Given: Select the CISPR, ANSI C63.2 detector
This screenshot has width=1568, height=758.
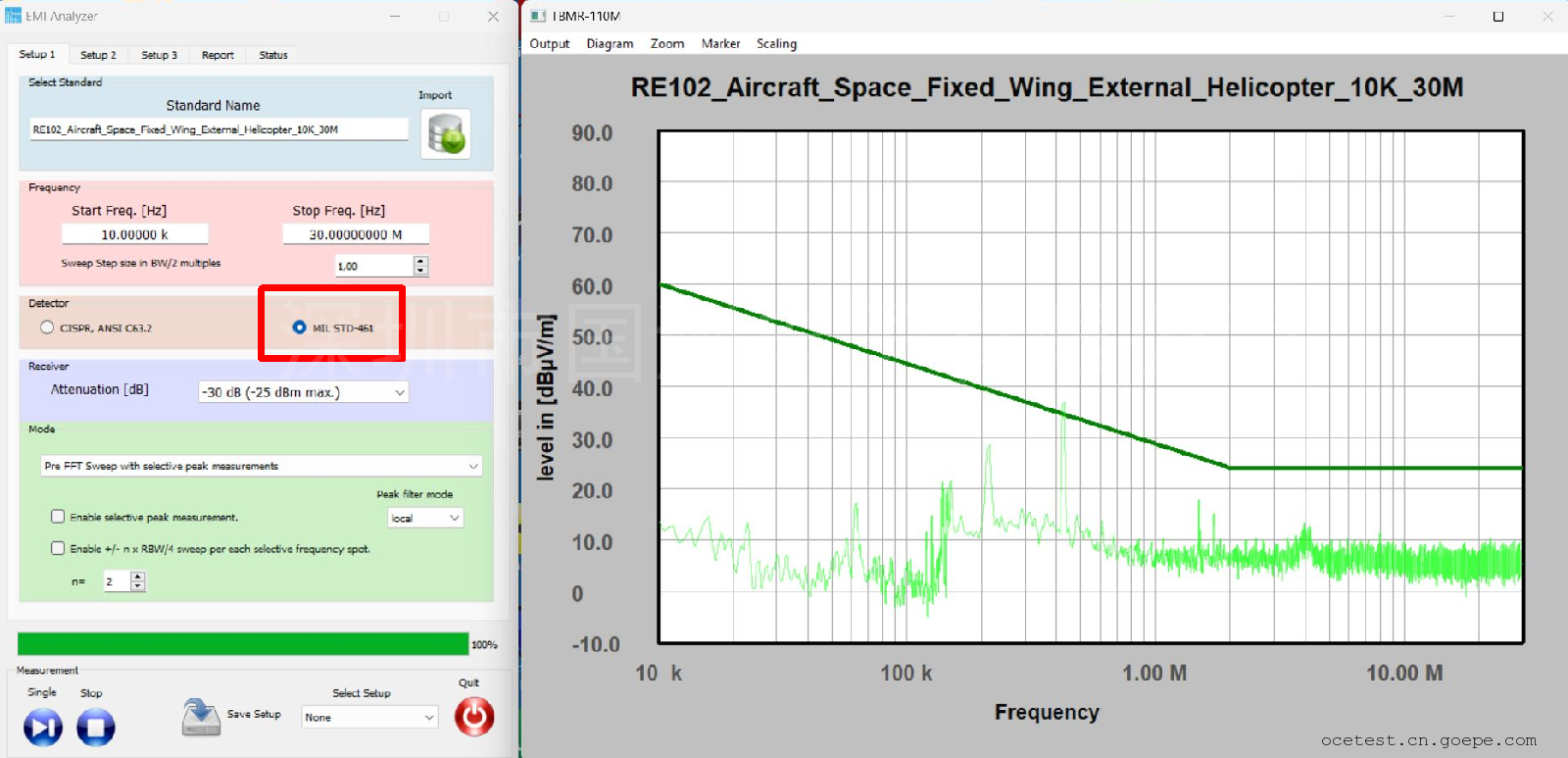Looking at the screenshot, I should [47, 328].
